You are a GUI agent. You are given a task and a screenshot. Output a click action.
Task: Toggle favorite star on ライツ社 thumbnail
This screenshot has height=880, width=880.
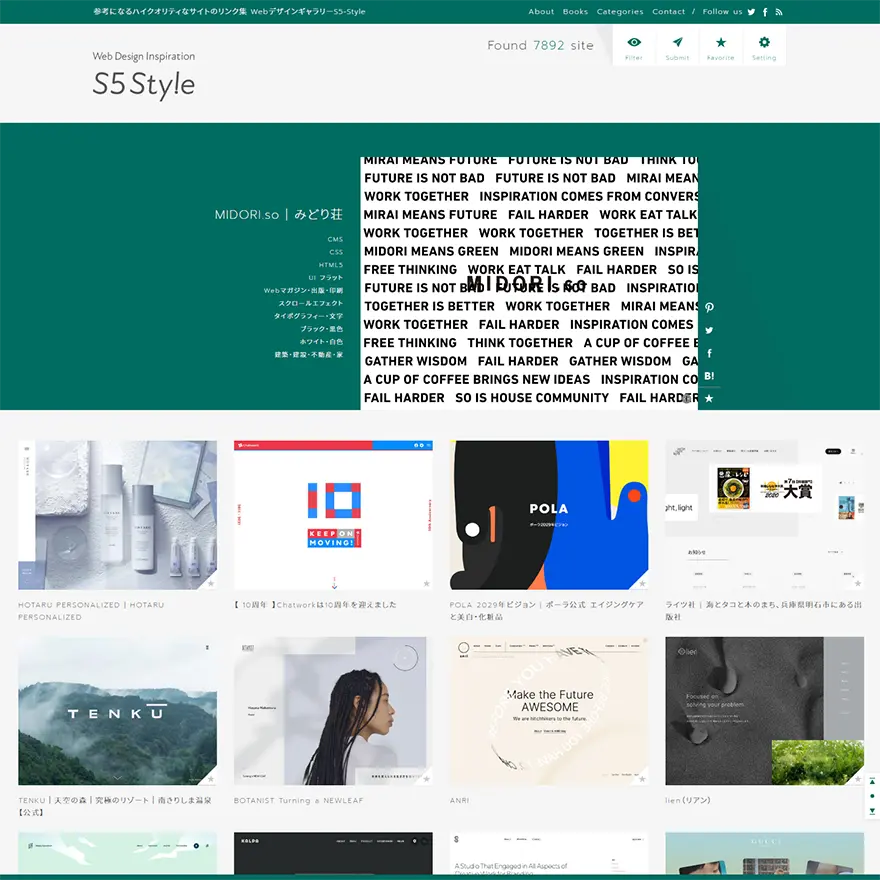[x=858, y=584]
